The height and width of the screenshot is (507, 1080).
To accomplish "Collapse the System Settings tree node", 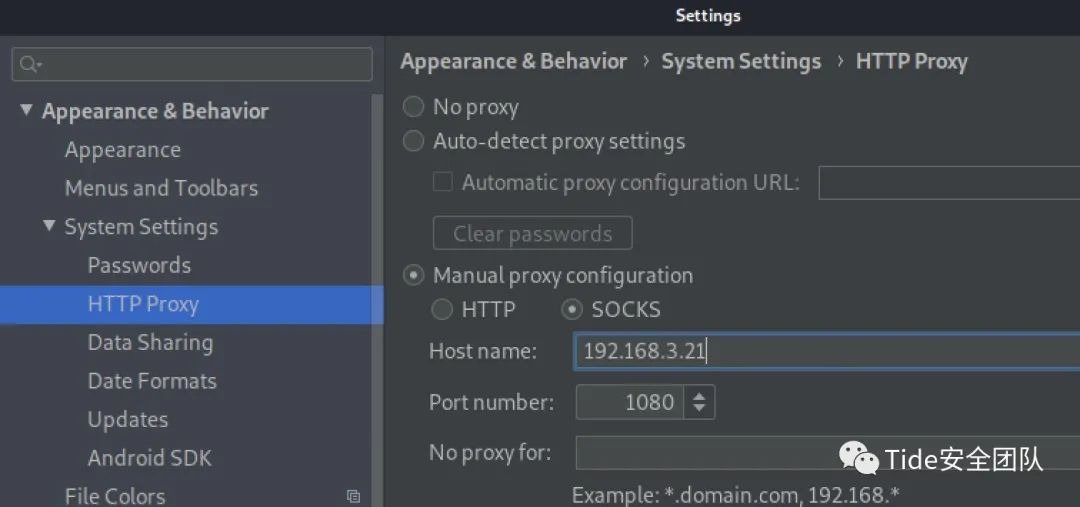I will pyautogui.click(x=49, y=227).
